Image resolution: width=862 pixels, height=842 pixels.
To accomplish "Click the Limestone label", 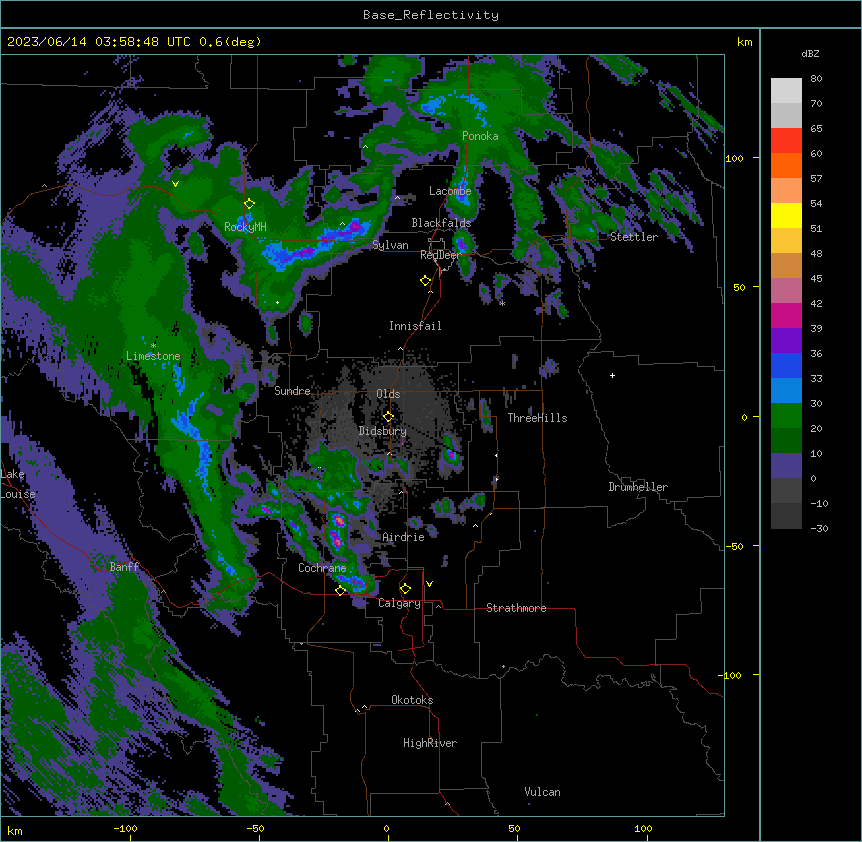I will point(153,356).
